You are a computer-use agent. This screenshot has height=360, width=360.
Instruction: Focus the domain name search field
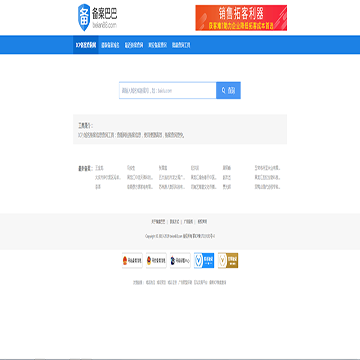pos(168,90)
